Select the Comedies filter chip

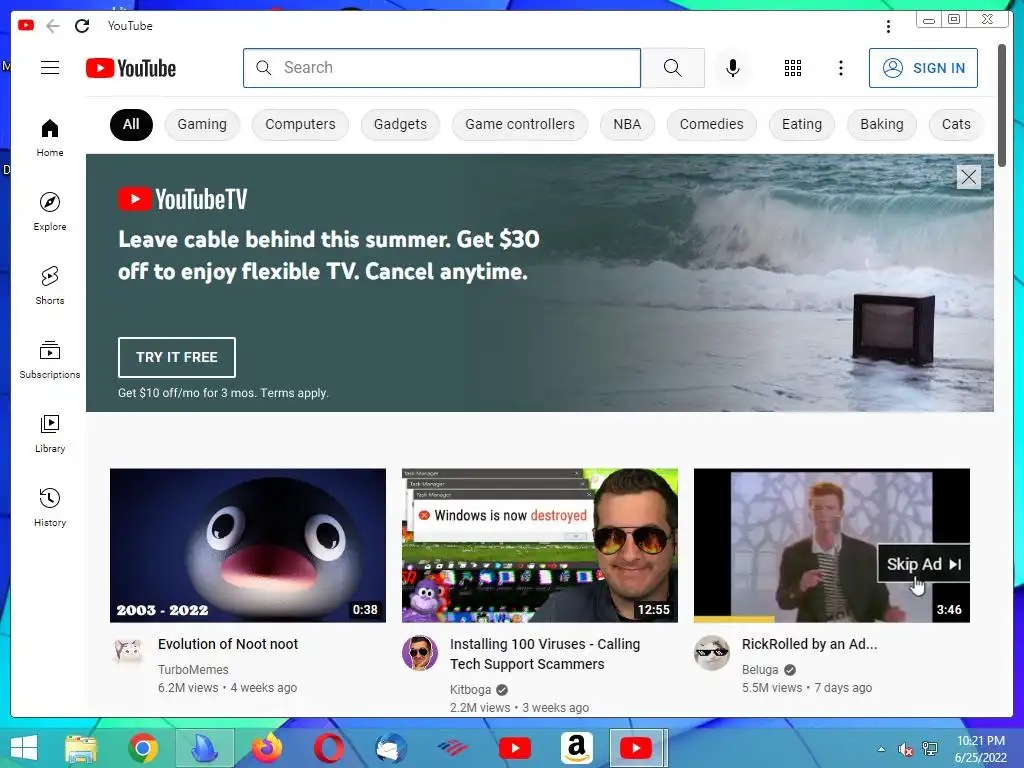(712, 125)
